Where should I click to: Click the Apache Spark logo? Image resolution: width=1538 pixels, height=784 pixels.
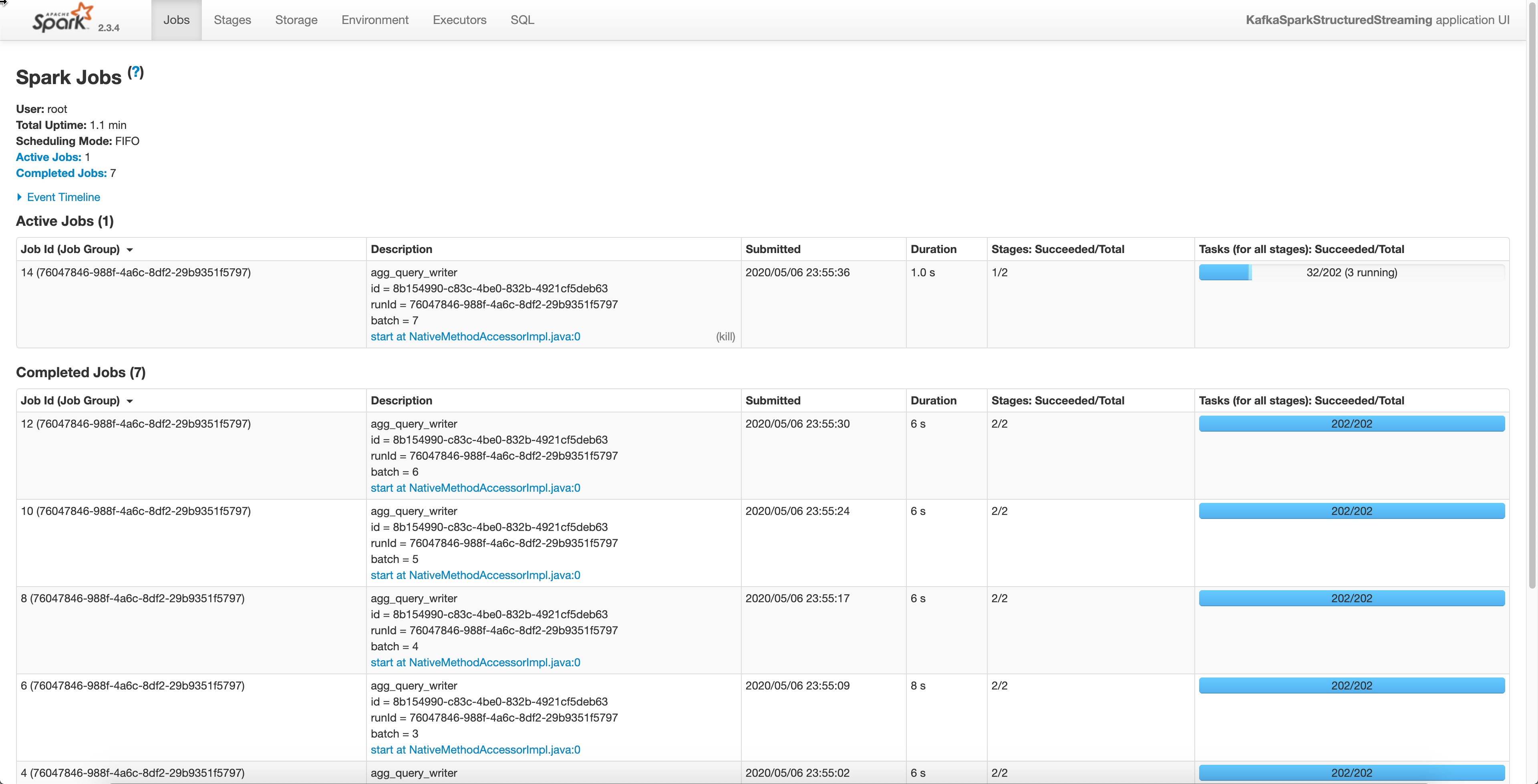pos(63,18)
